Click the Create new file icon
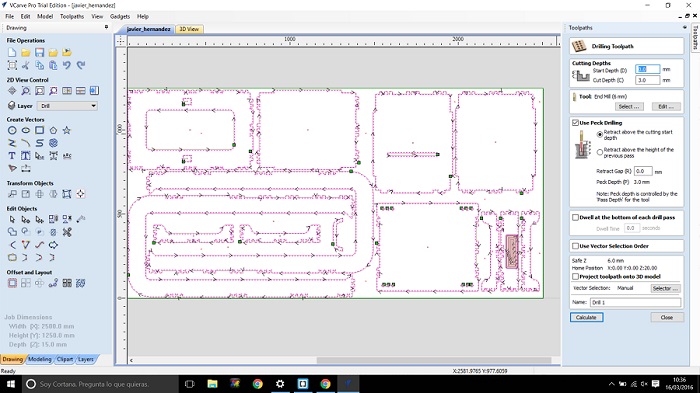700x393 pixels. click(x=12, y=53)
